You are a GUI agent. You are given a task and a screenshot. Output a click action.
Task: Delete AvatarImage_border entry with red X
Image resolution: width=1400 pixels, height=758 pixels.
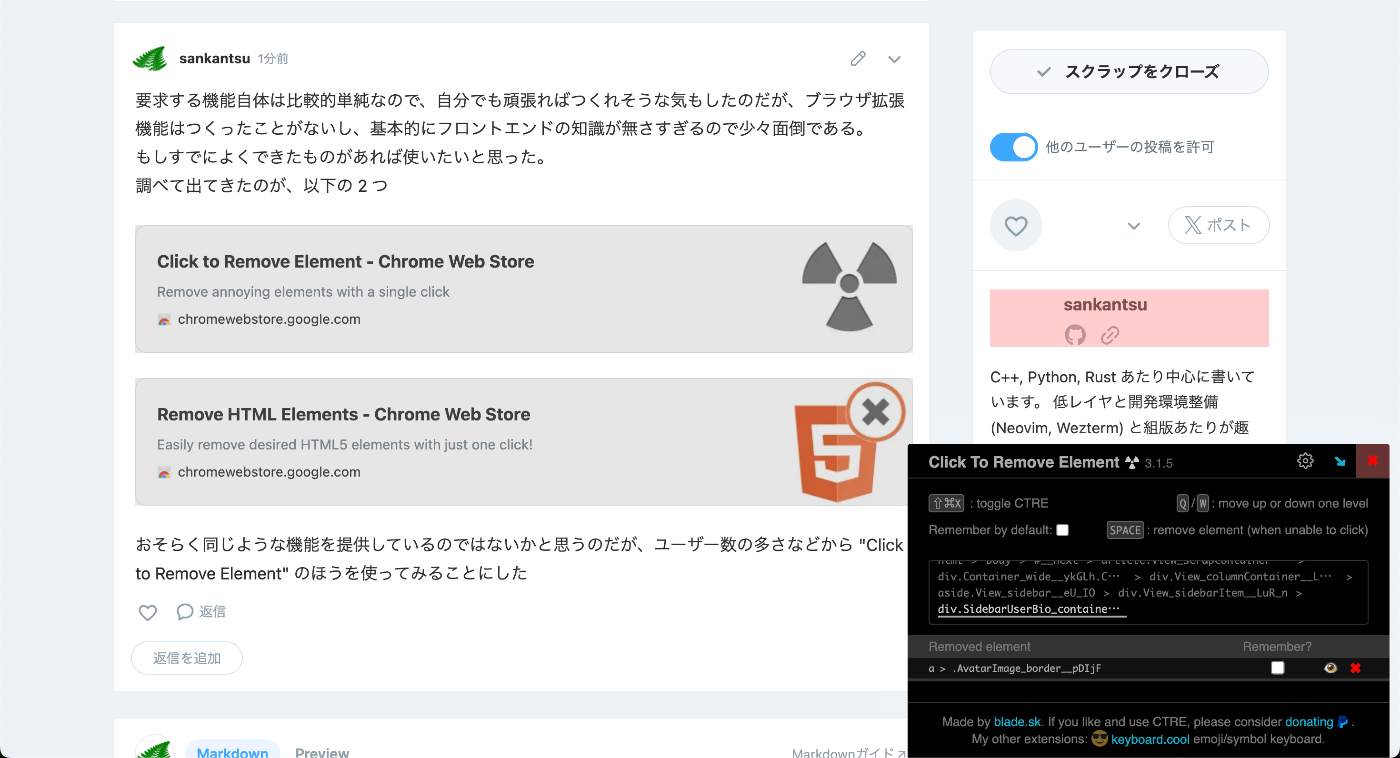pos(1355,668)
